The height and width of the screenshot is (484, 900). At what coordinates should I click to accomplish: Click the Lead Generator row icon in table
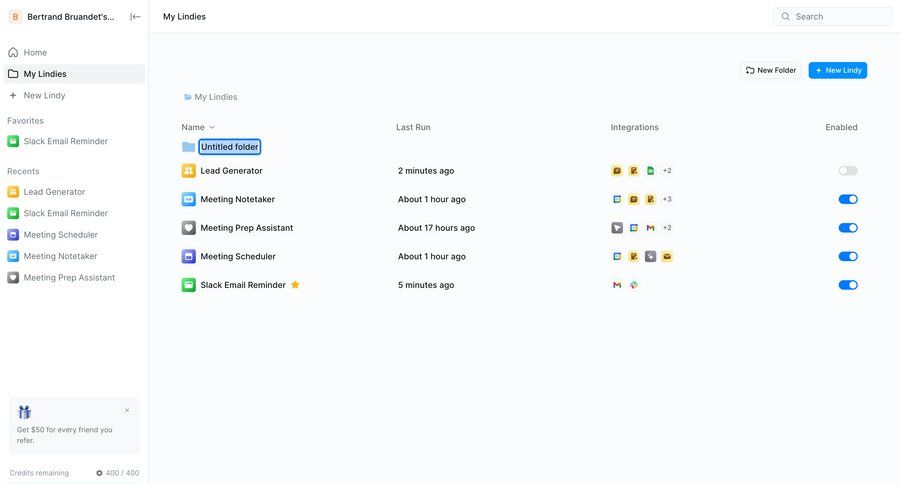pyautogui.click(x=189, y=171)
